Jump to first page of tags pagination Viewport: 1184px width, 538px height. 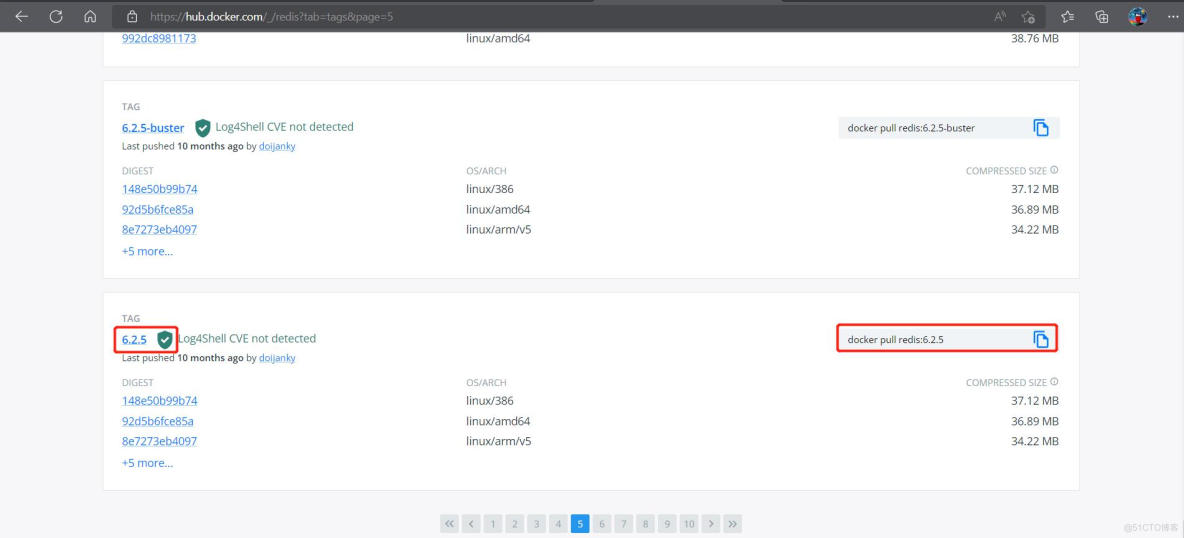pos(449,523)
